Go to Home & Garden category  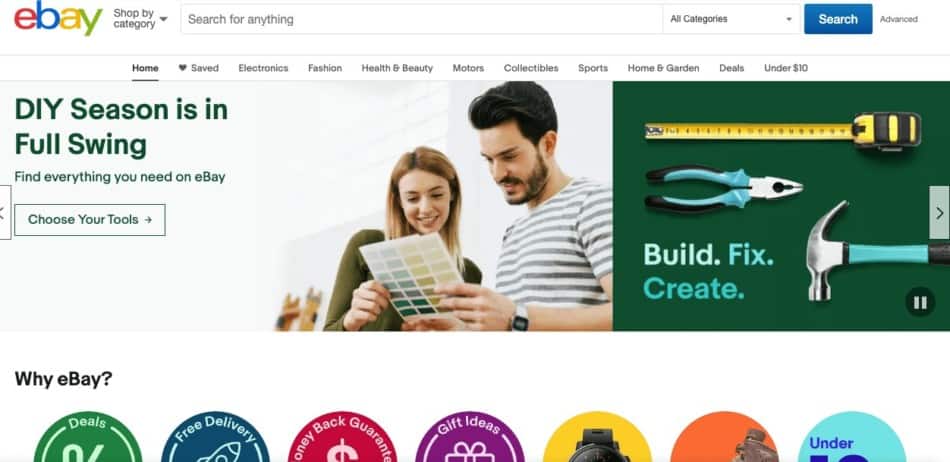(x=663, y=68)
